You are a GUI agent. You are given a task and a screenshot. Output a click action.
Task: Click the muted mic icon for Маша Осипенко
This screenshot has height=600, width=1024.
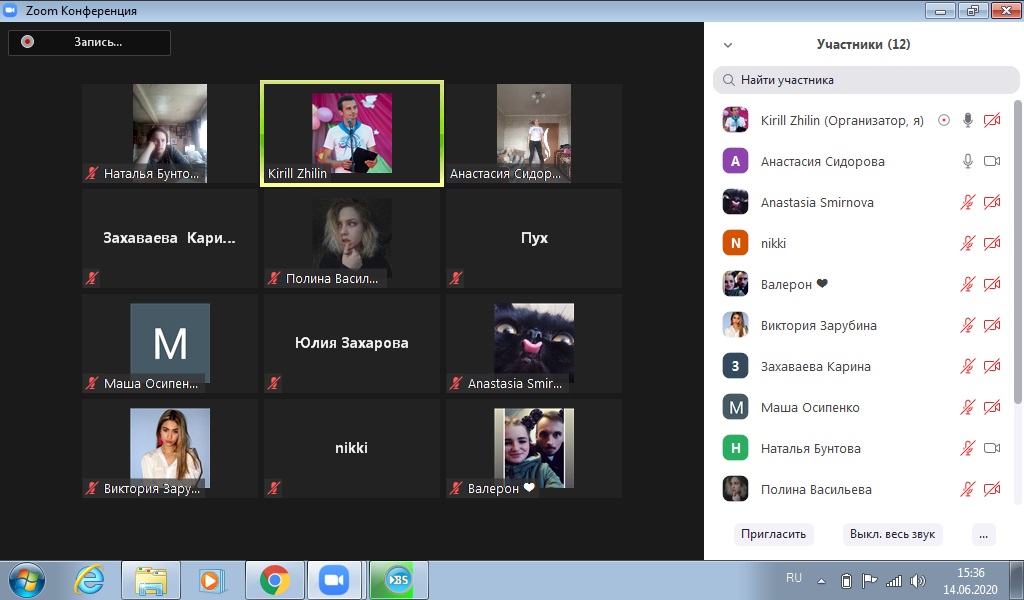tap(967, 407)
